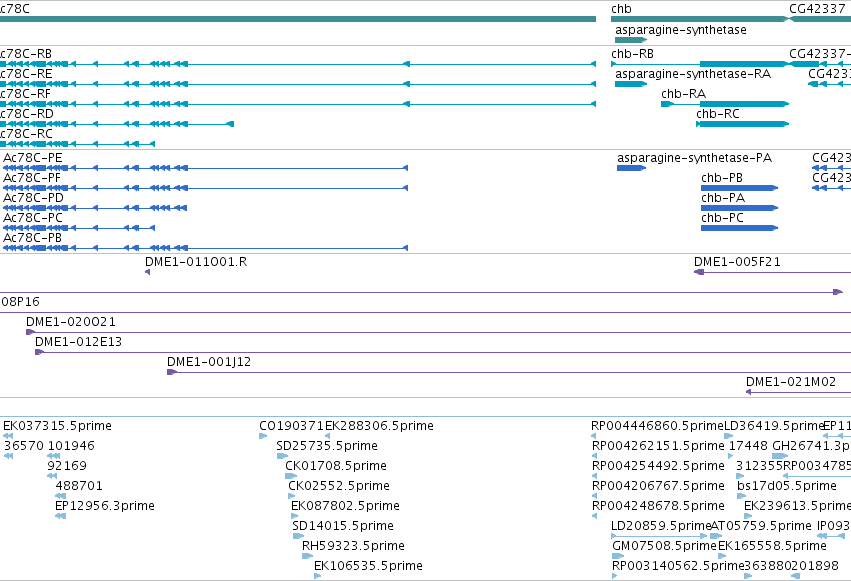Click the EP12956.3prime EST feature
Image resolution: width=851 pixels, height=581 pixels.
(60, 516)
